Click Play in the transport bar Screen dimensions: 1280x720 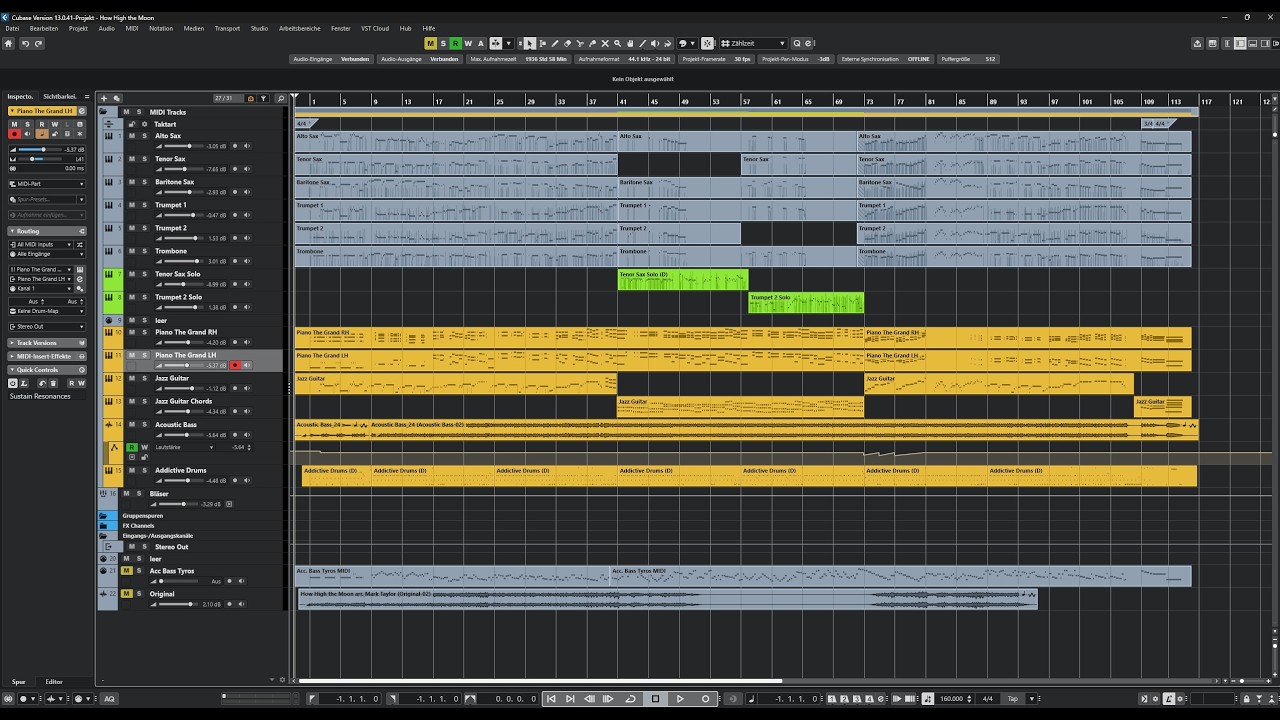pos(680,699)
